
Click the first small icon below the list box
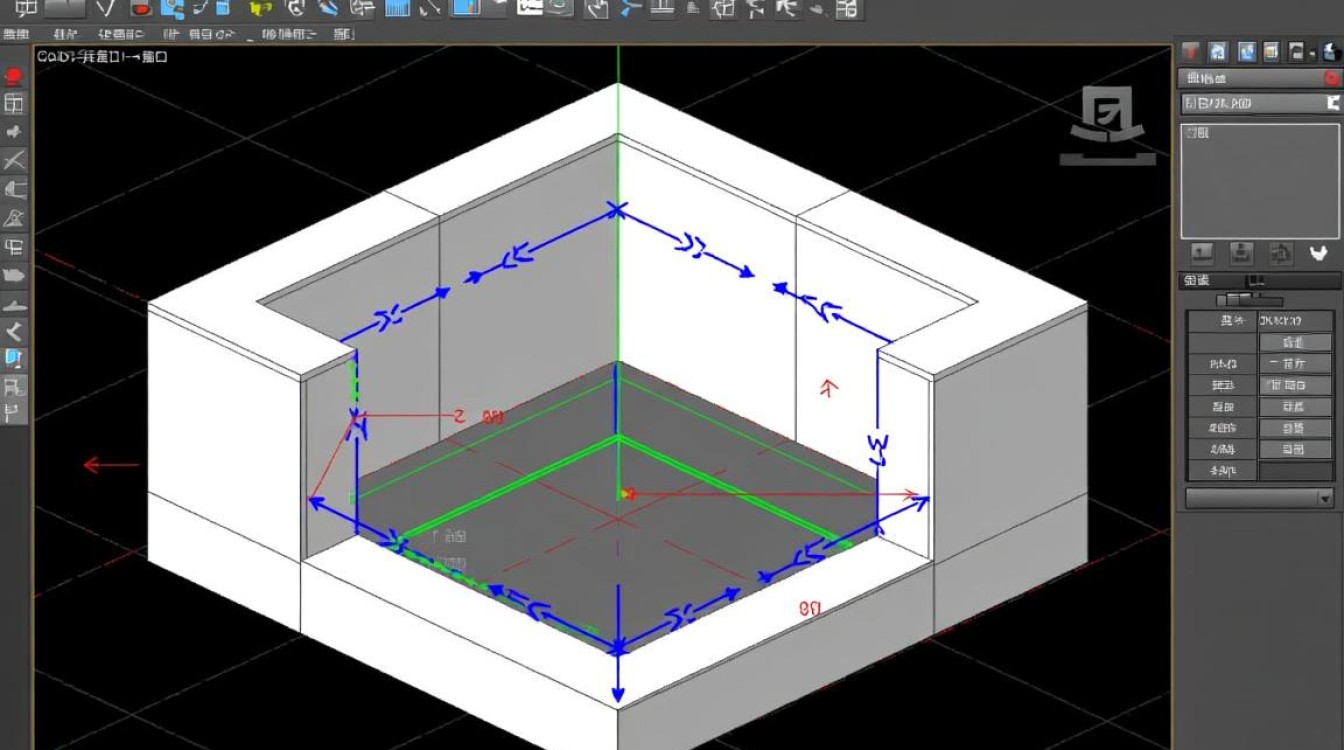[1203, 253]
